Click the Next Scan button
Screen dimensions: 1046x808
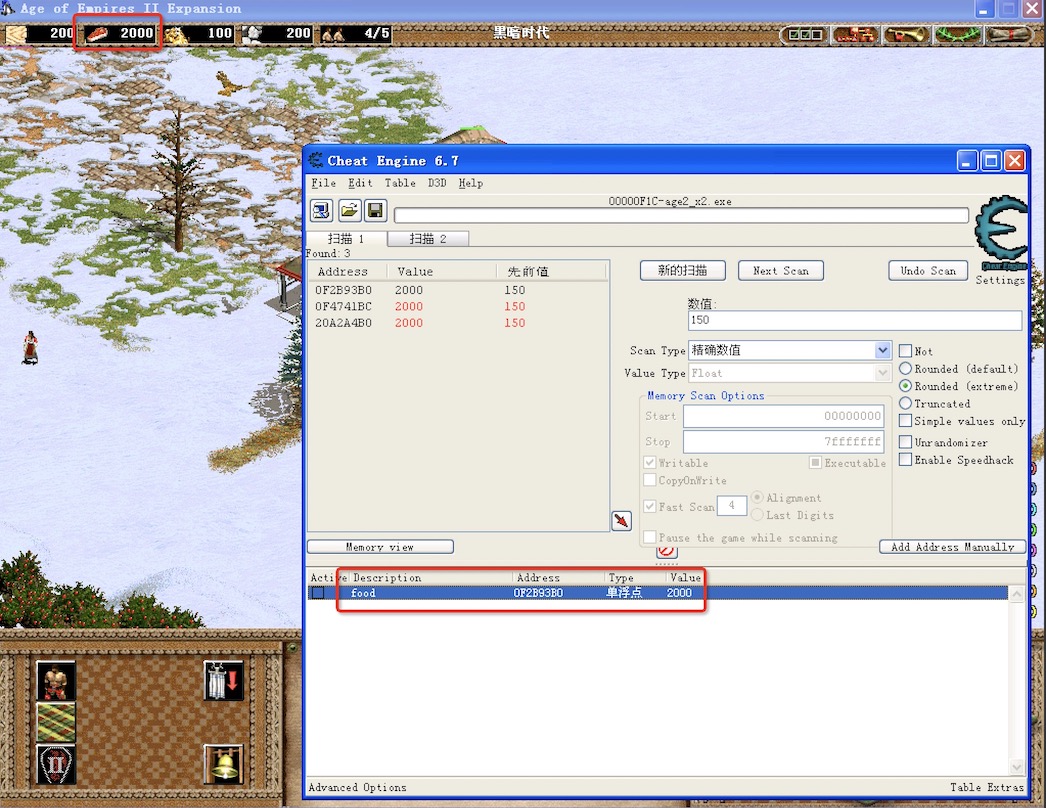780,270
